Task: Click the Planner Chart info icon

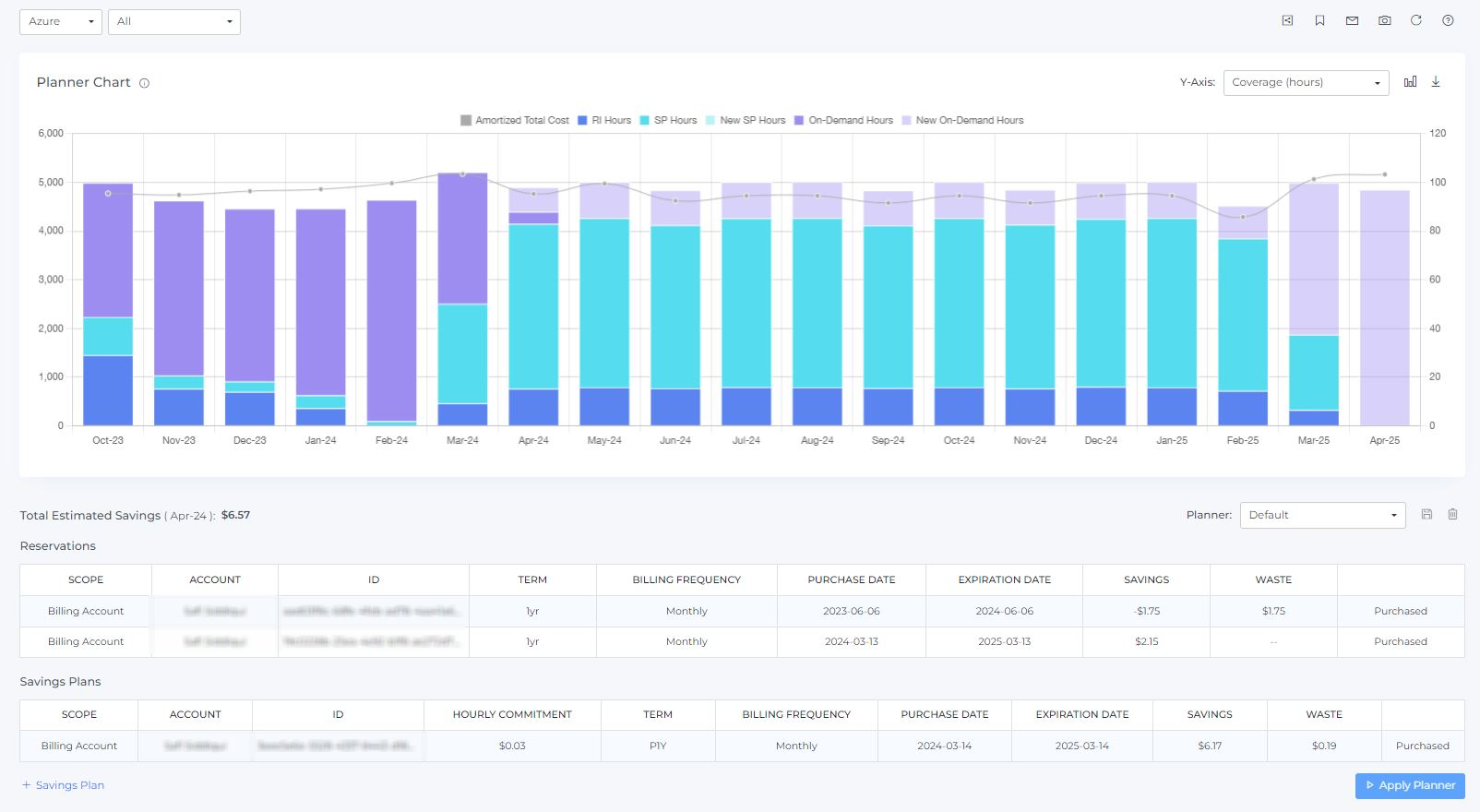Action: [x=144, y=83]
